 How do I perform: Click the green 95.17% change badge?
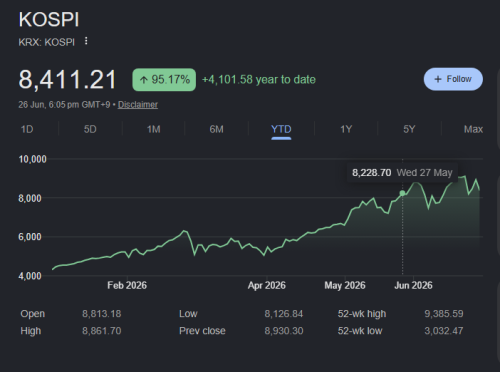click(x=164, y=80)
